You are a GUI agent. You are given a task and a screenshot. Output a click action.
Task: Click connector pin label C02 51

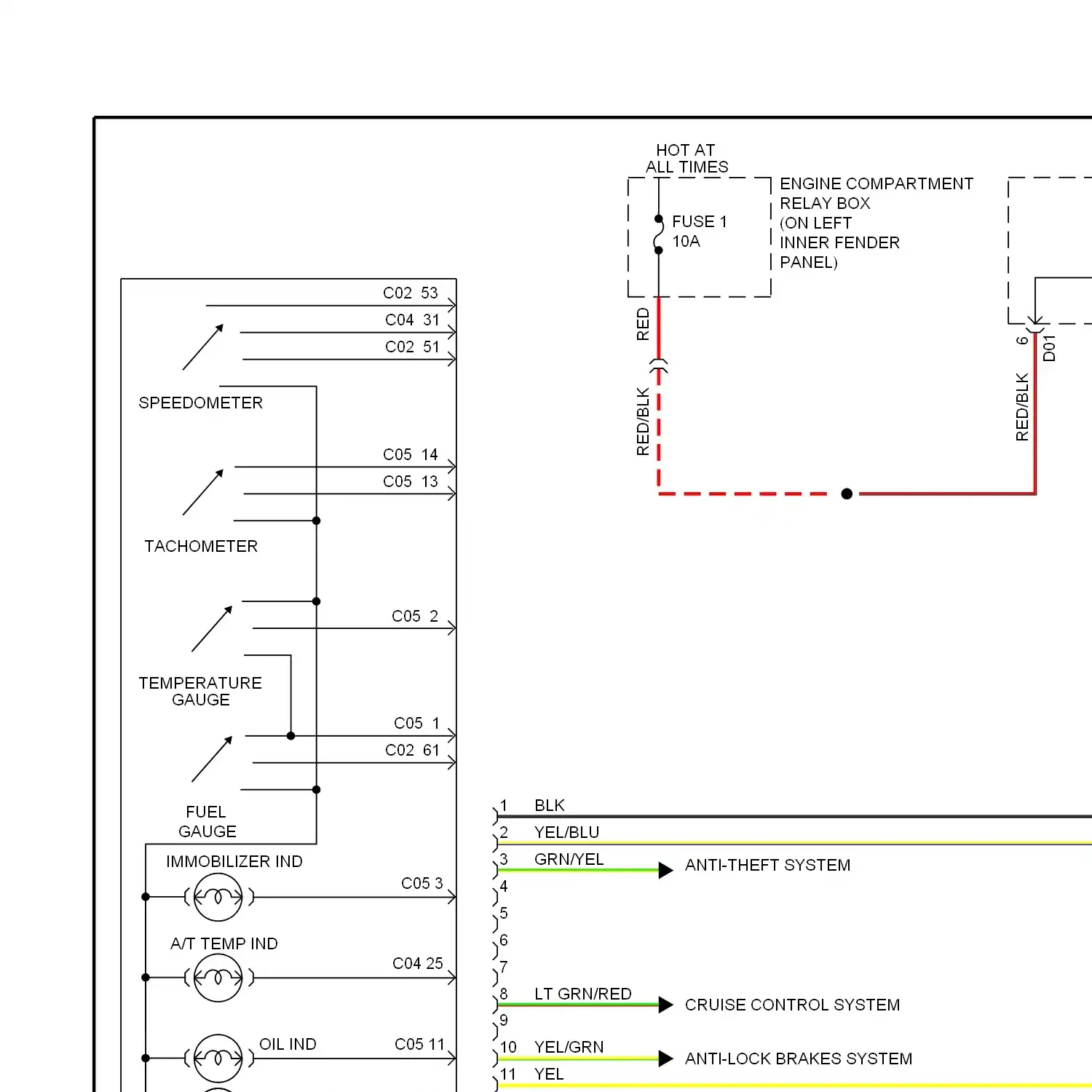coord(413,347)
